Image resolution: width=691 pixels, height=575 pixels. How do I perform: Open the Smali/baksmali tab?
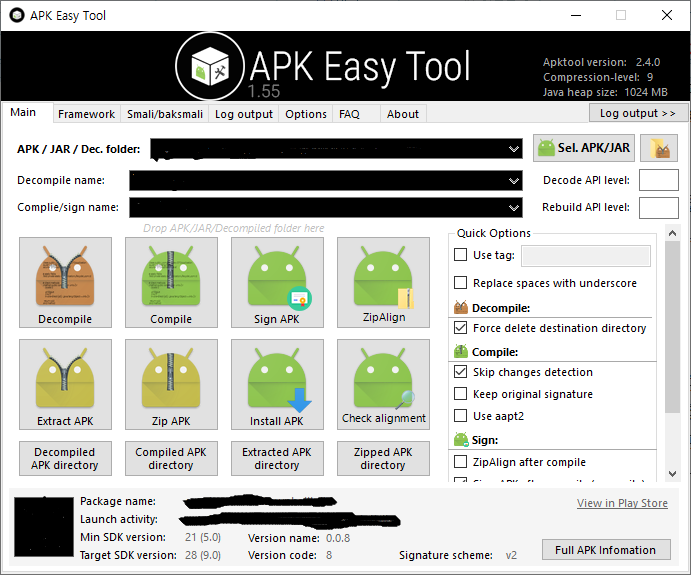(x=165, y=114)
